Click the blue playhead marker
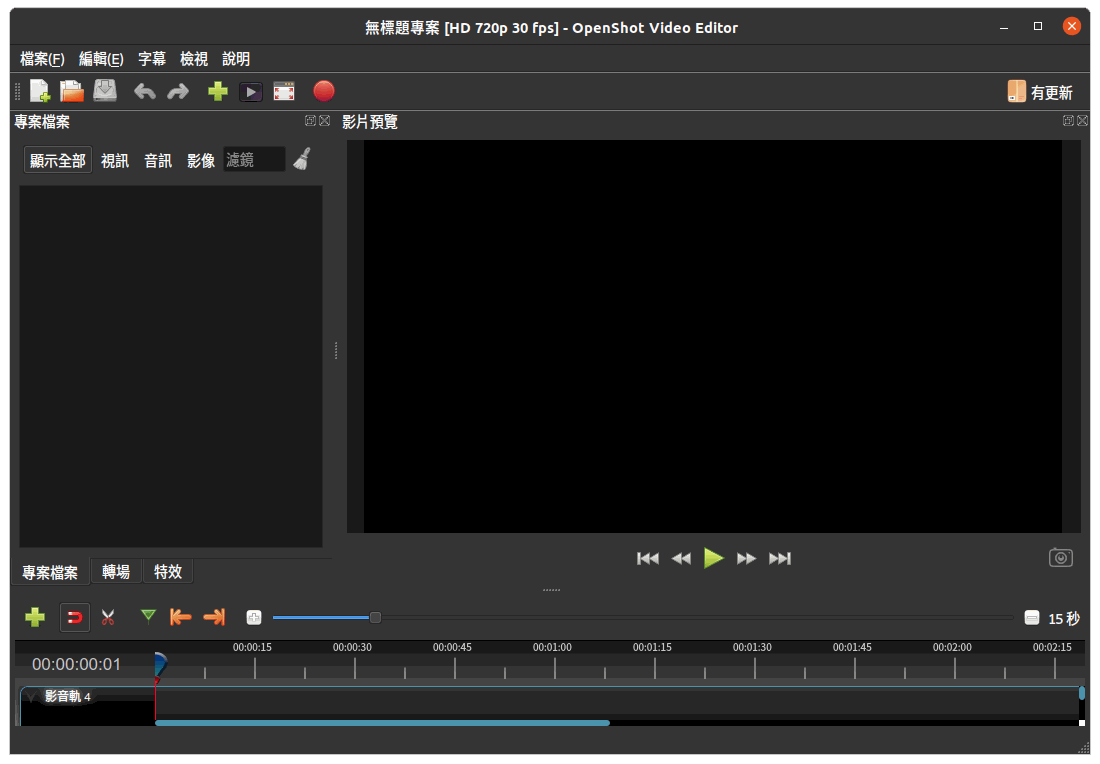 (x=160, y=664)
